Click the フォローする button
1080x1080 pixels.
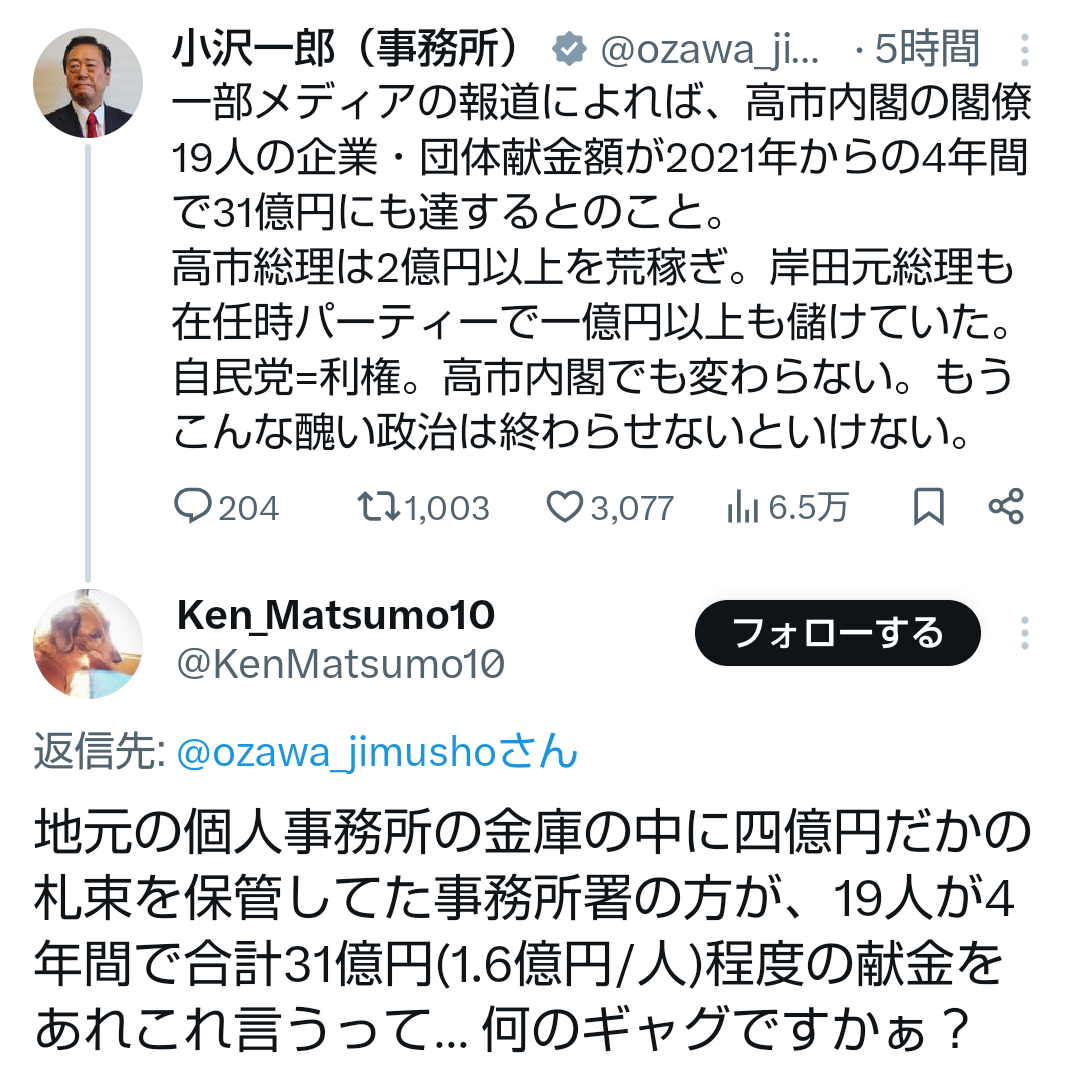pyautogui.click(x=837, y=633)
